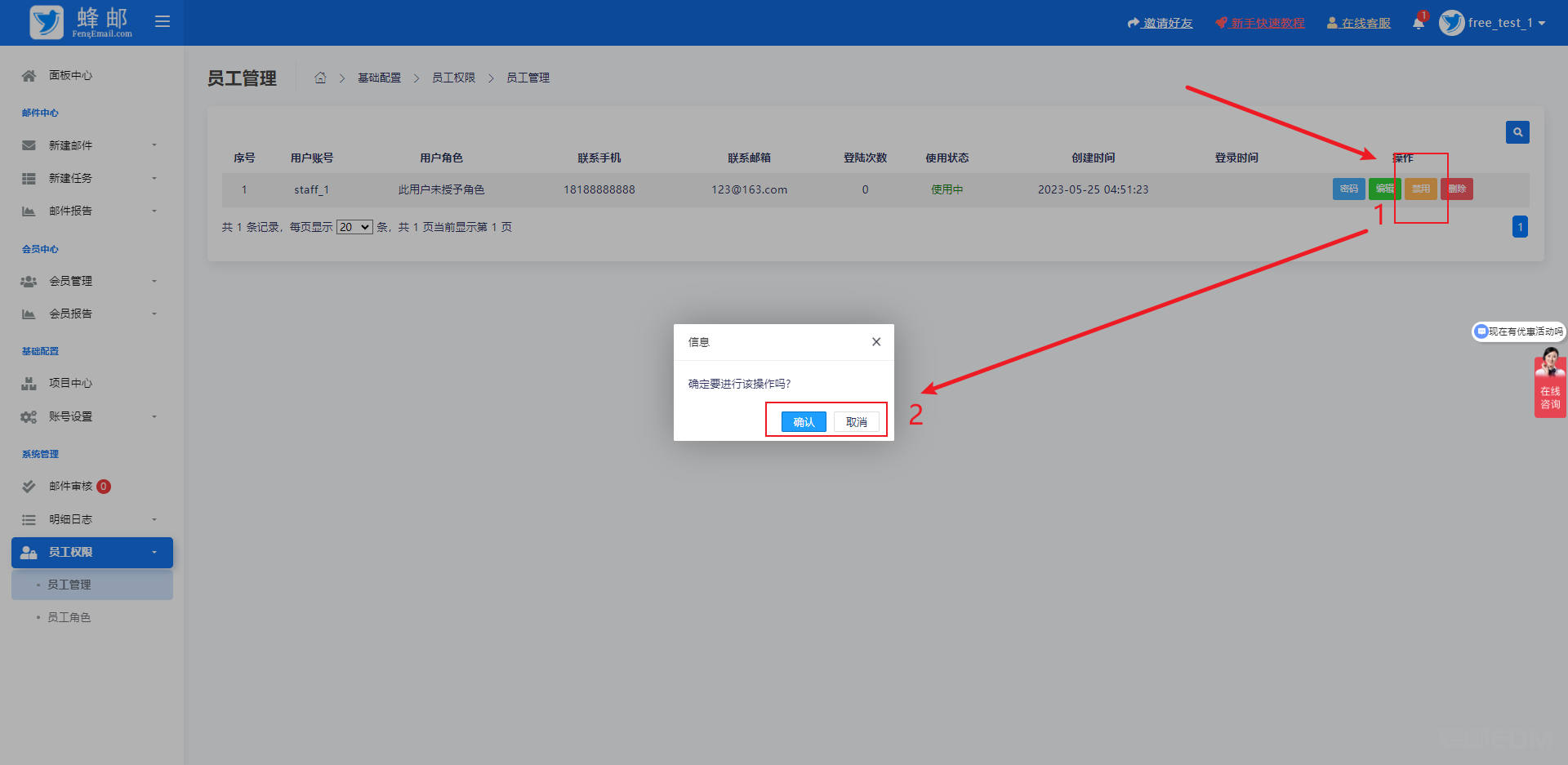Collapse the 员工权限 sidebar menu

(91, 552)
